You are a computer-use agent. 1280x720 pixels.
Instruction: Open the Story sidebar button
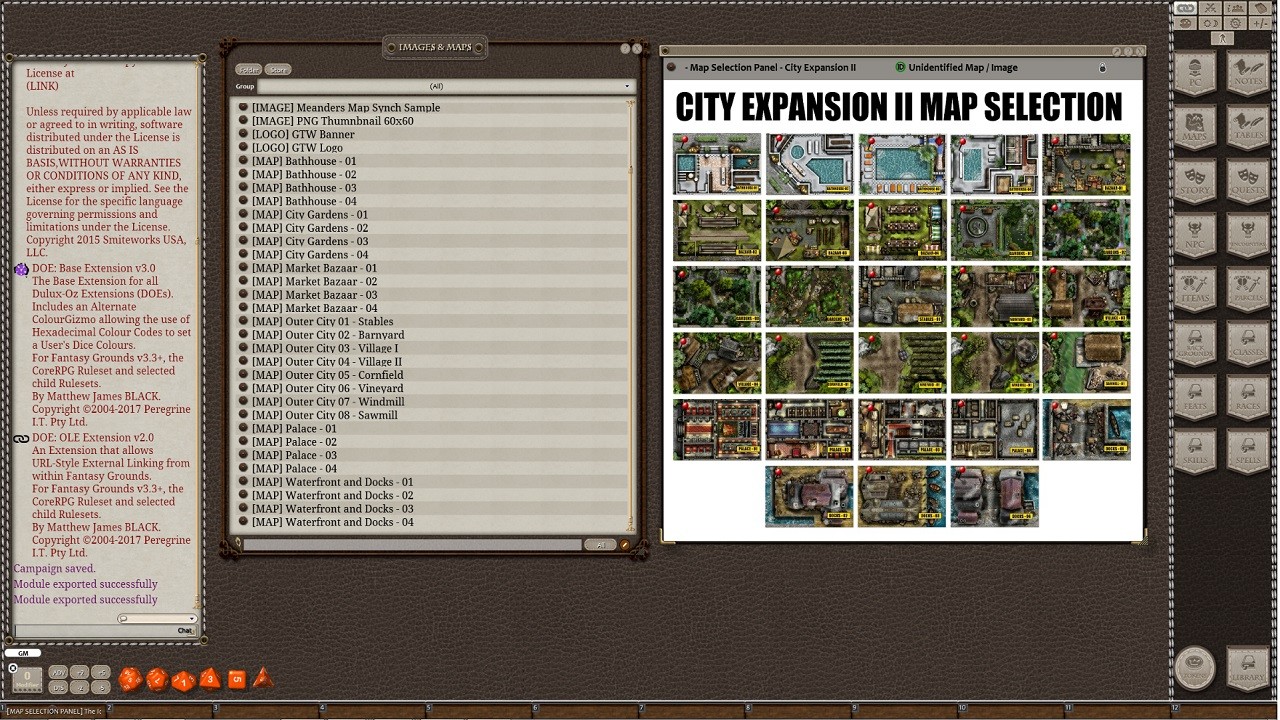1194,183
